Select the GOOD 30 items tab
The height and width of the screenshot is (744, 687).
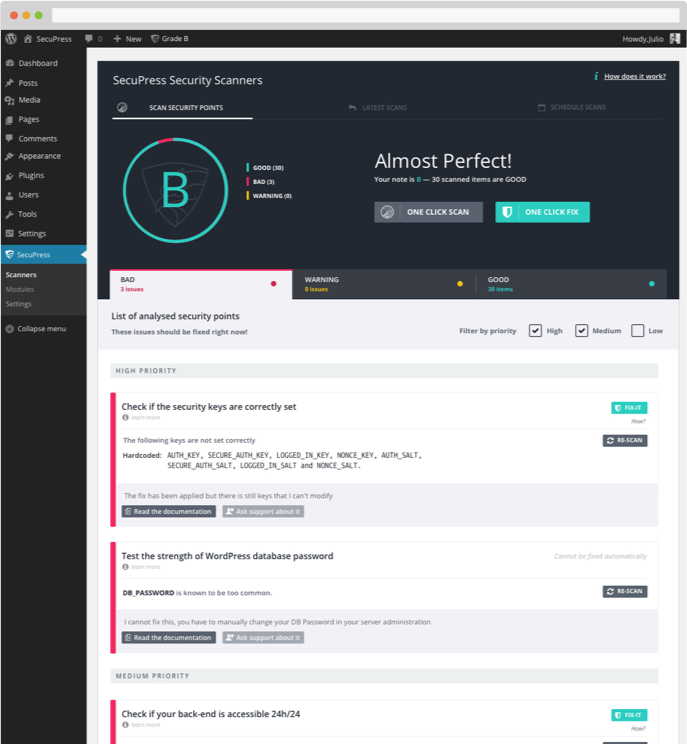coord(571,284)
